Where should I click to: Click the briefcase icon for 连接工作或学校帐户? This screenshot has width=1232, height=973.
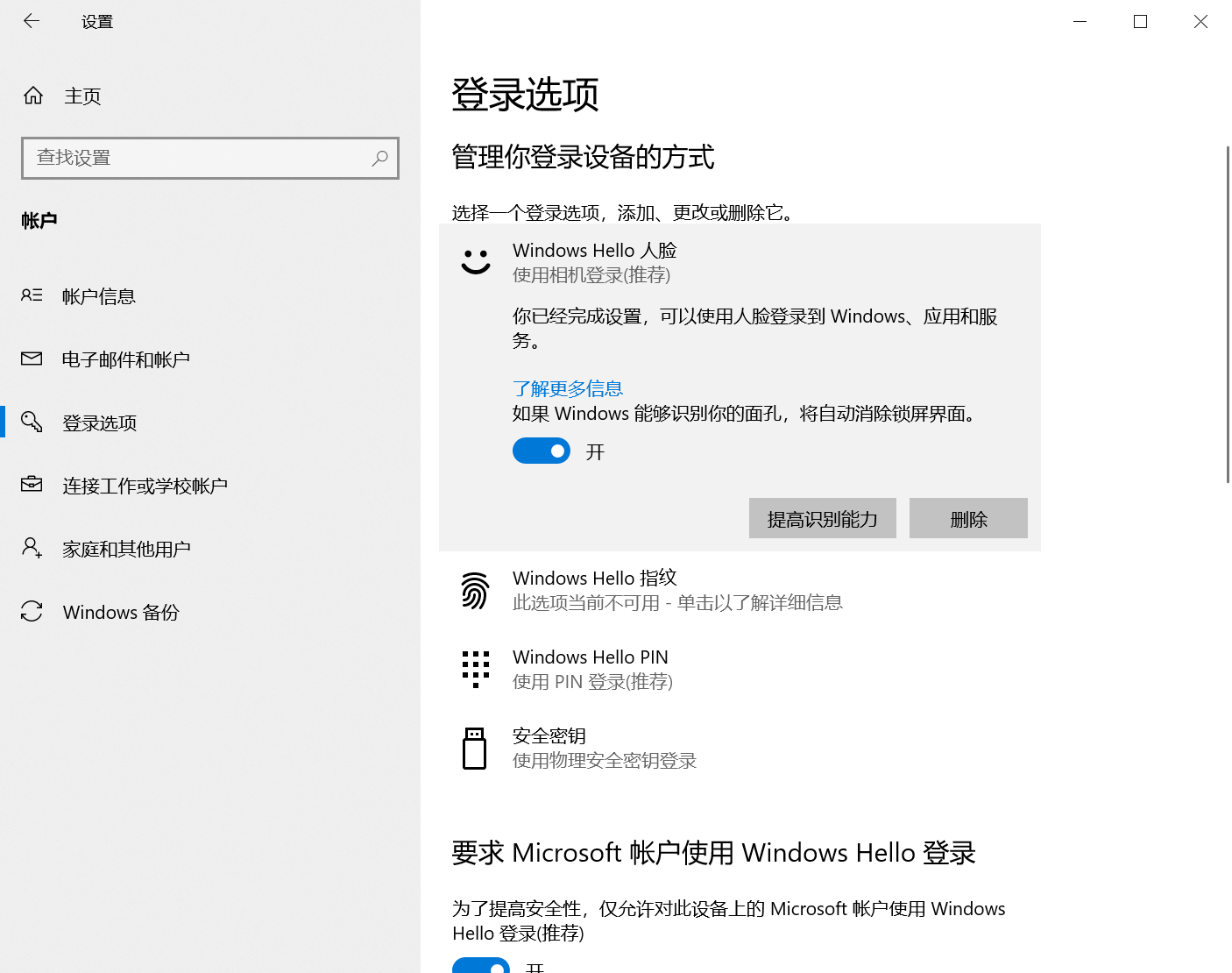point(32,485)
